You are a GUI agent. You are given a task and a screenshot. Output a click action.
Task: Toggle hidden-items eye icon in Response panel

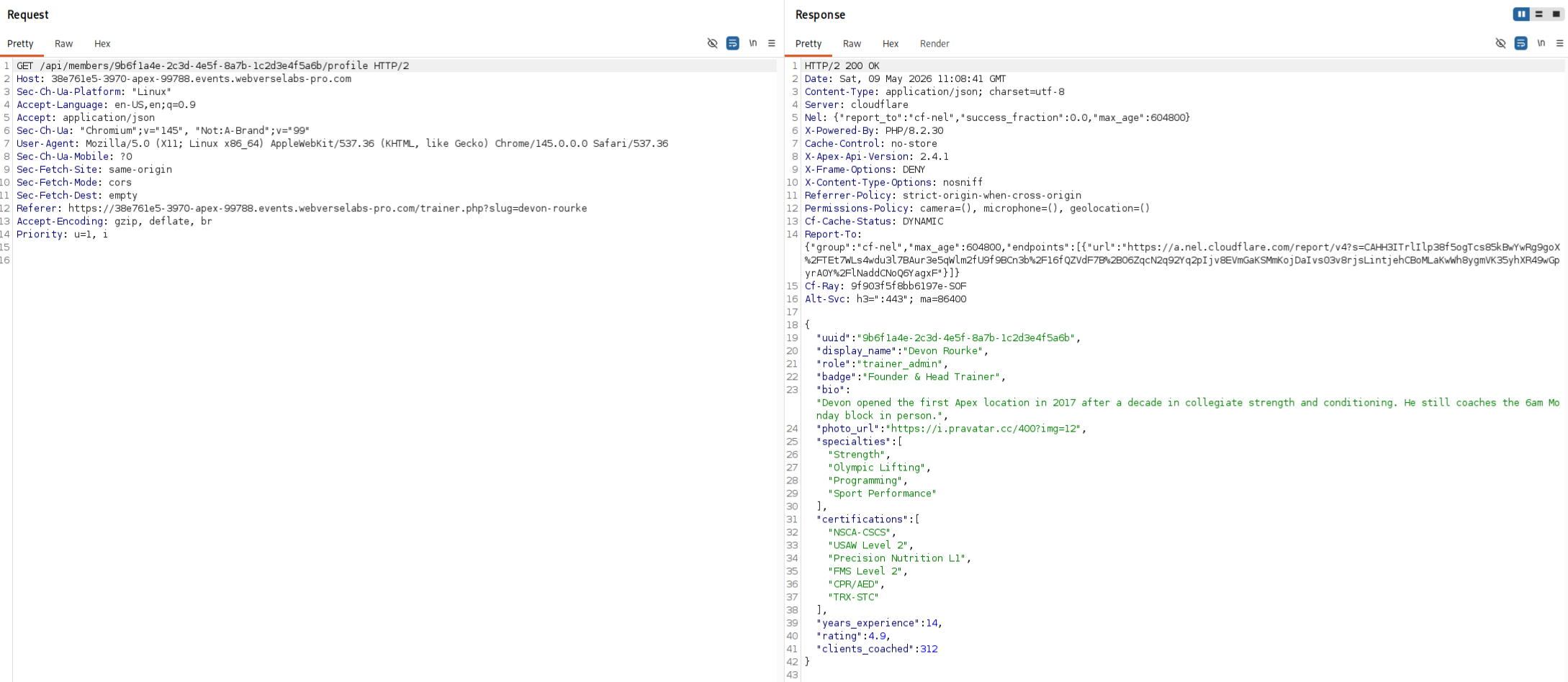point(1501,43)
